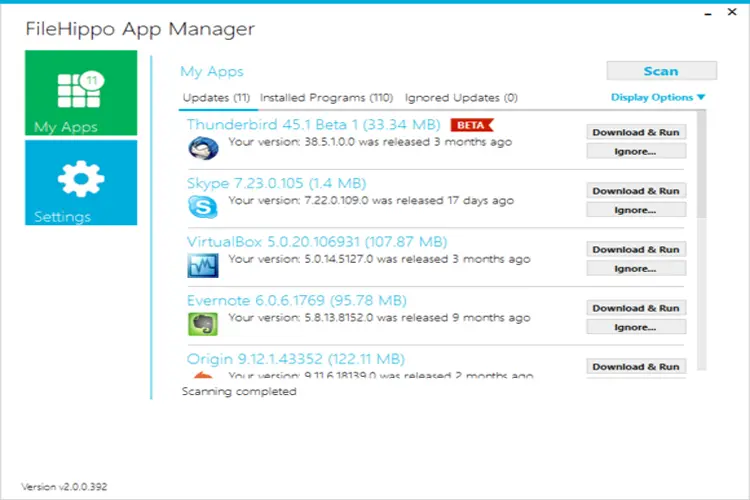Minimize the FileHippo App Manager window
Image resolution: width=750 pixels, height=500 pixels.
708,13
